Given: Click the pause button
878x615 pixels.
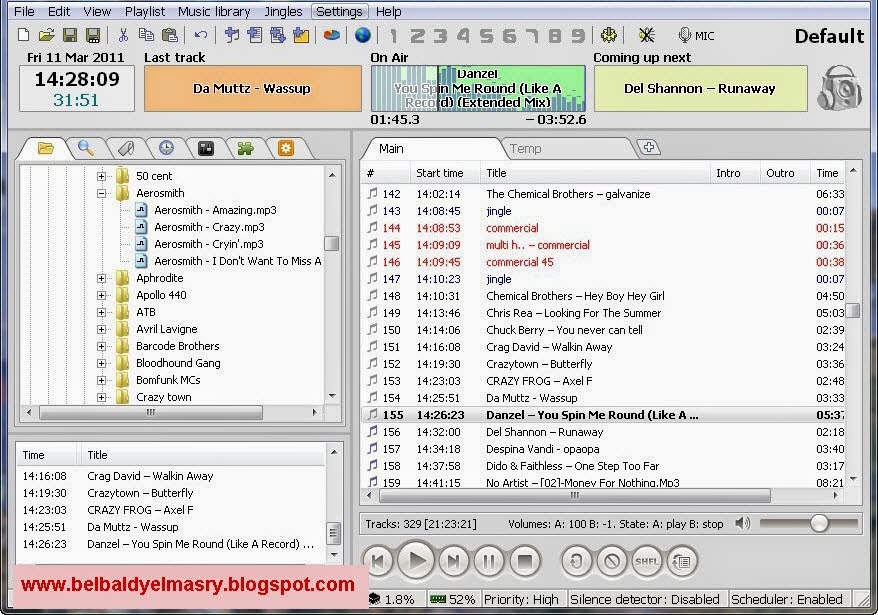Looking at the screenshot, I should tap(489, 561).
